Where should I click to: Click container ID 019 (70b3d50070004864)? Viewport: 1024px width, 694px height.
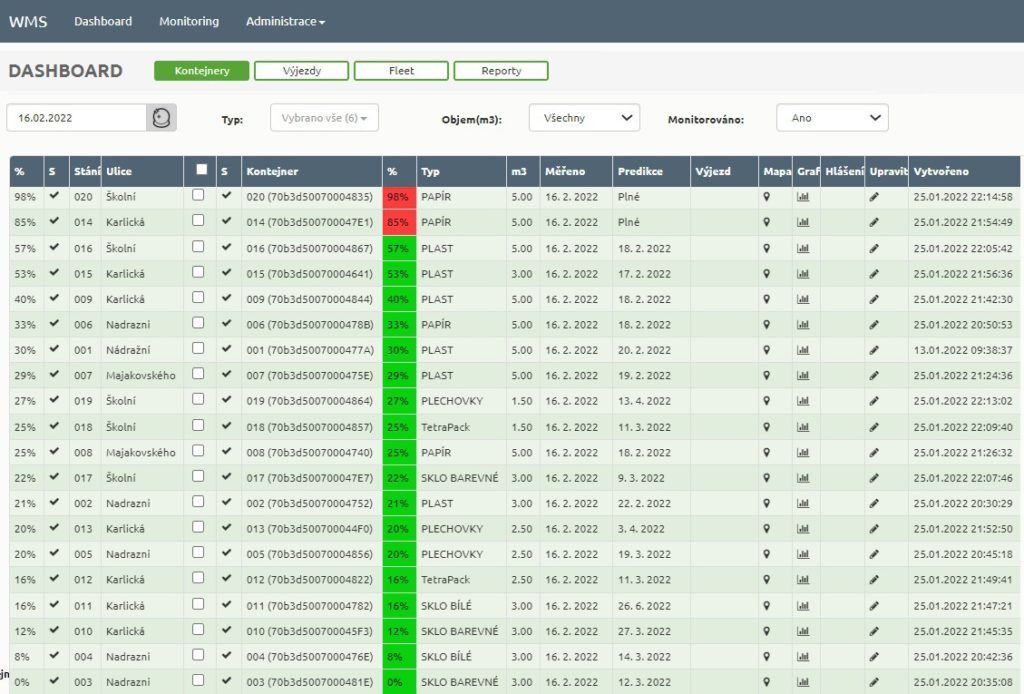click(x=310, y=401)
